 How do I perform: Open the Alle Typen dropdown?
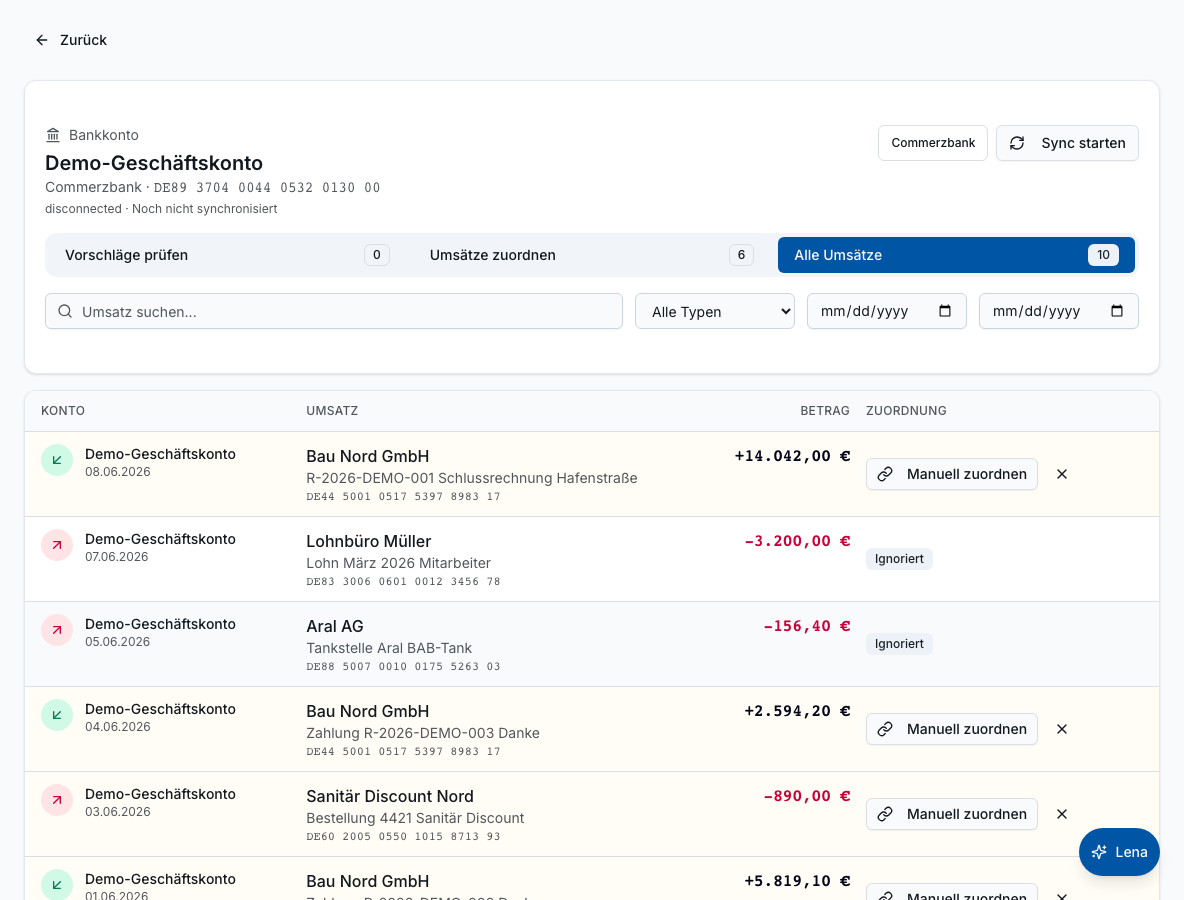(x=714, y=311)
